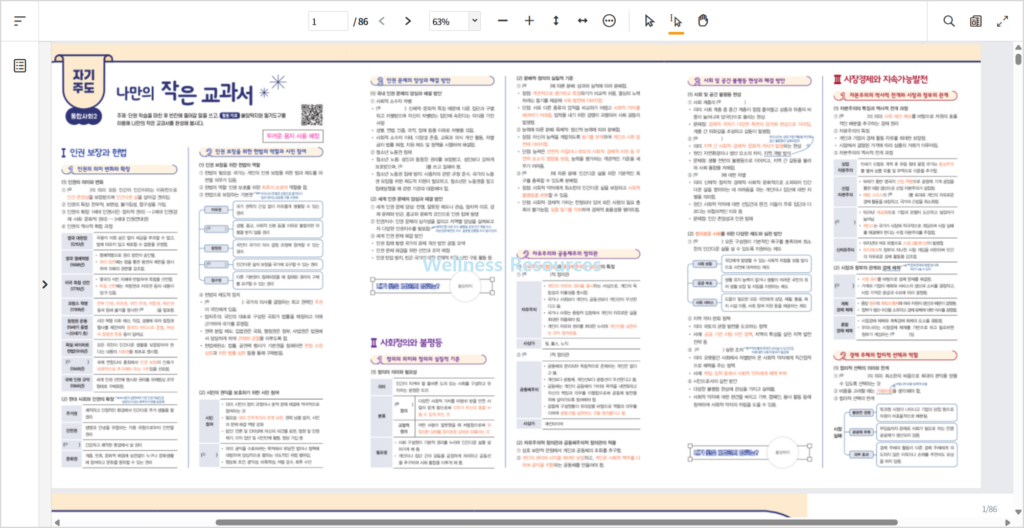The image size is (1024, 528).
Task: Click the '1/86' page indicator at bottom right
Action: click(x=989, y=509)
